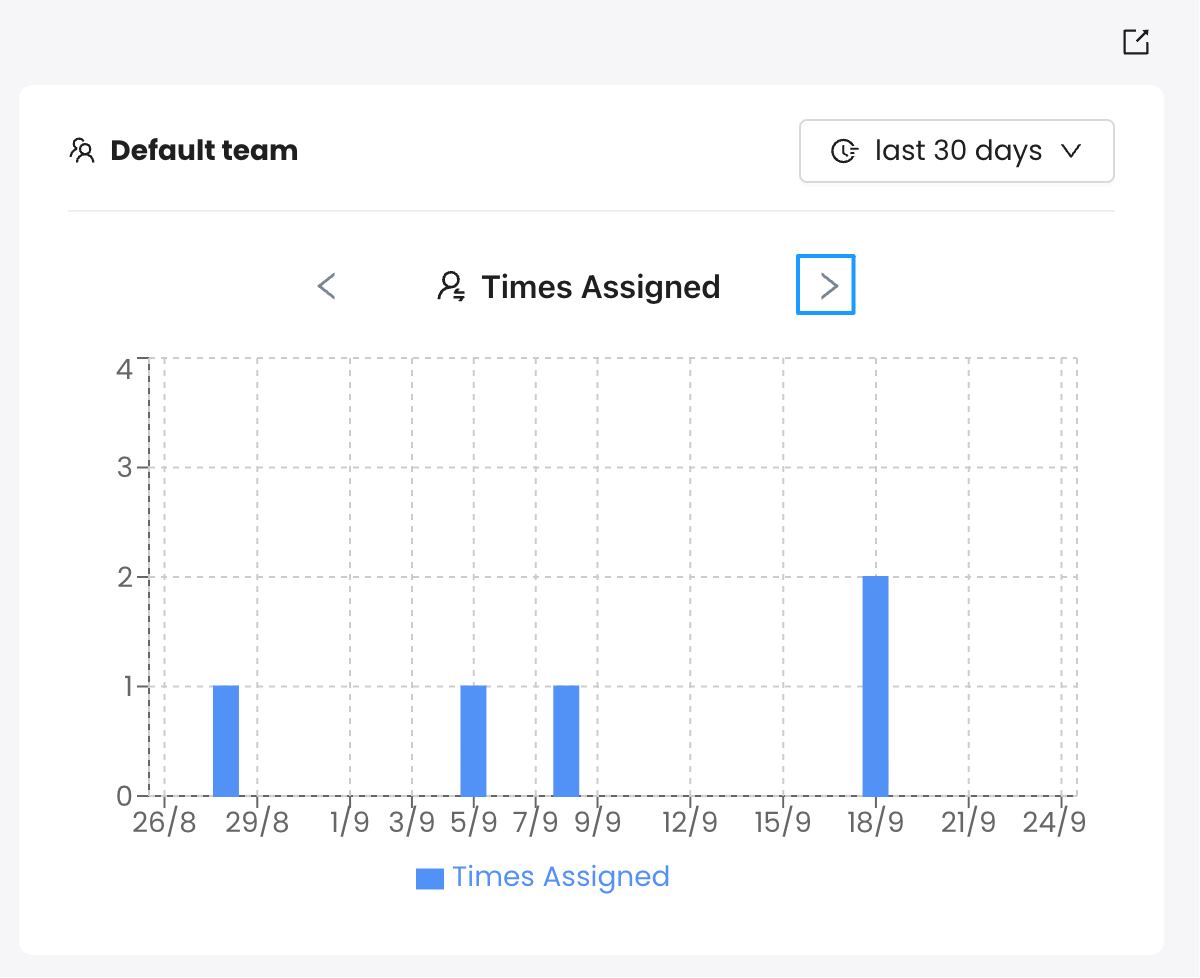Screen dimensions: 1200x978
Task: Open the pop-out icon at top right
Action: click(x=1135, y=42)
